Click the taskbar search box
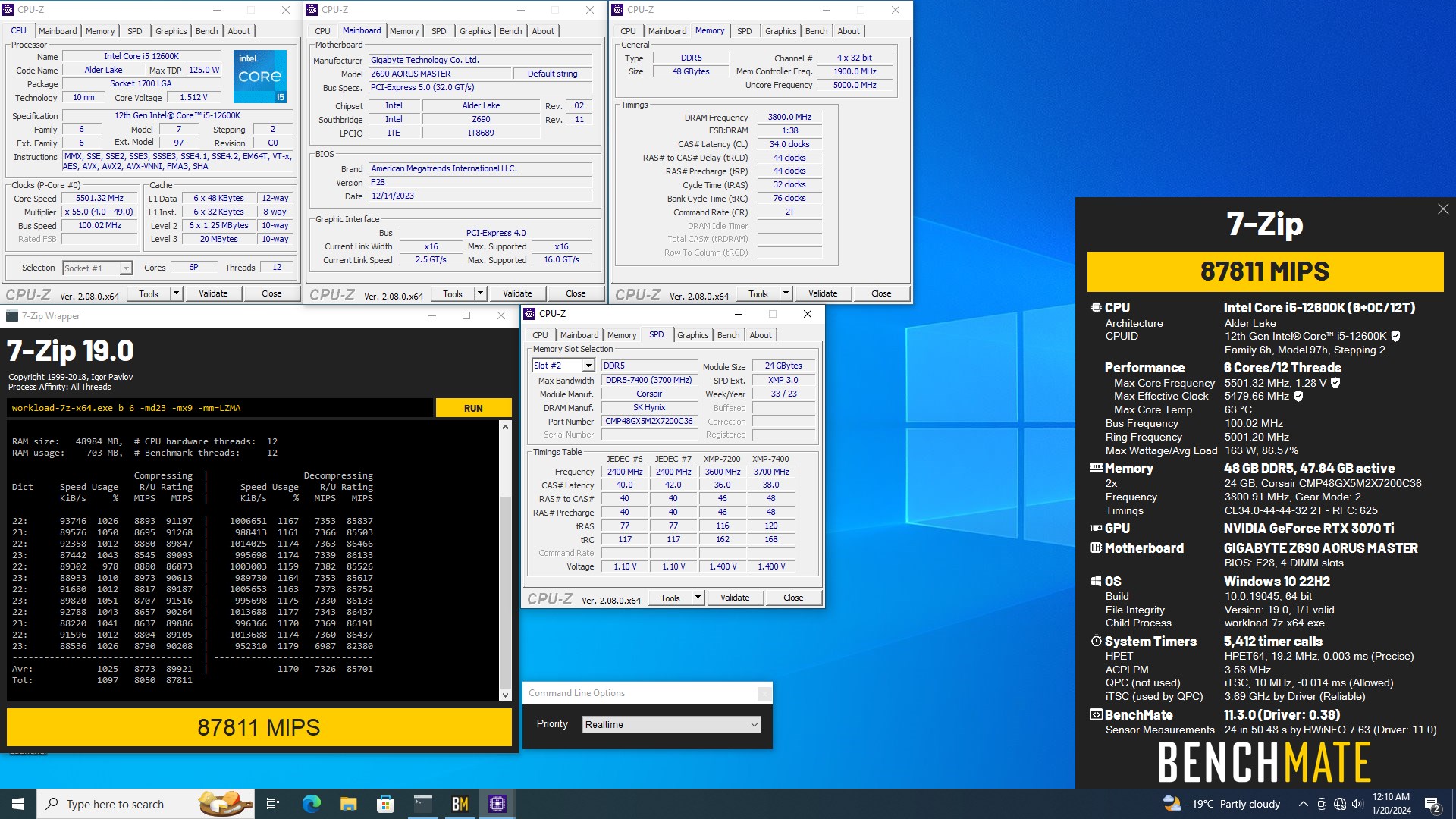The image size is (1456, 819). point(144,804)
